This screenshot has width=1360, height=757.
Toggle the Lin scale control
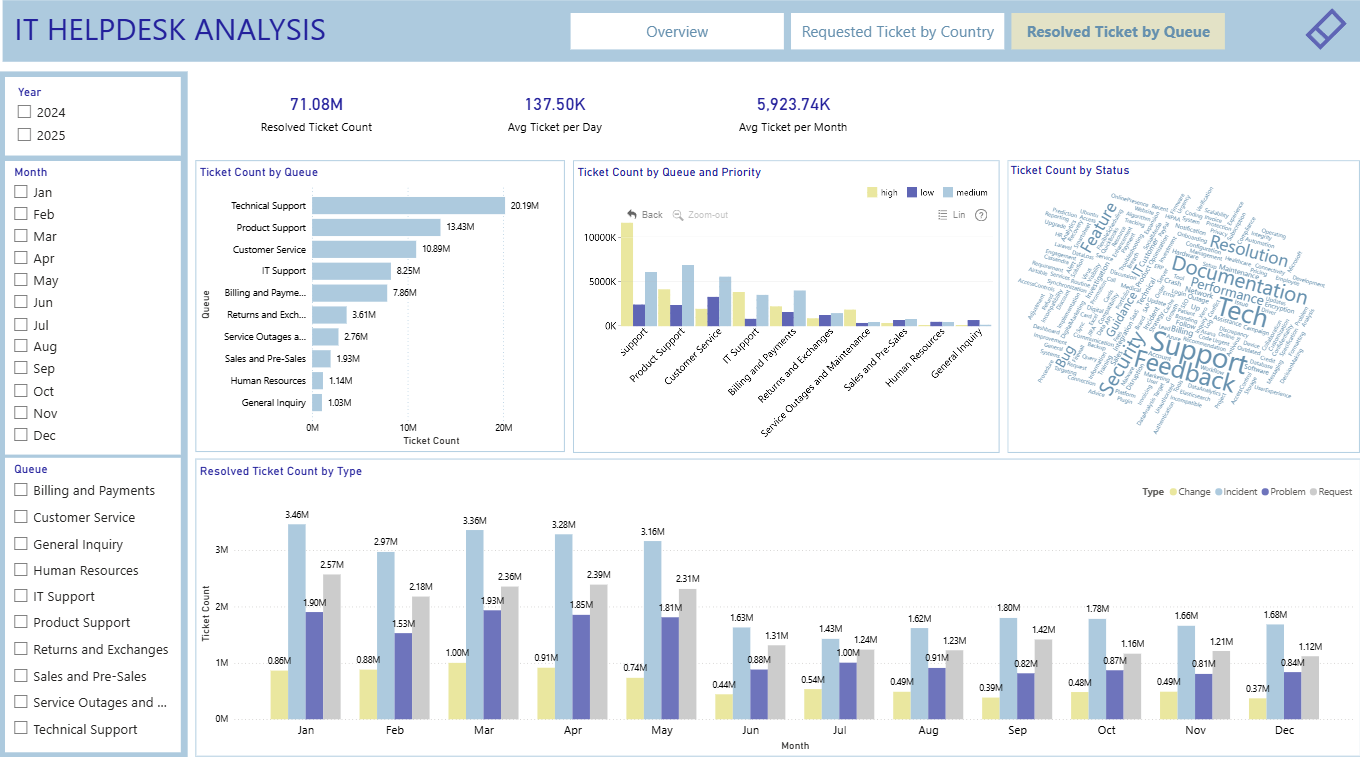click(x=951, y=215)
